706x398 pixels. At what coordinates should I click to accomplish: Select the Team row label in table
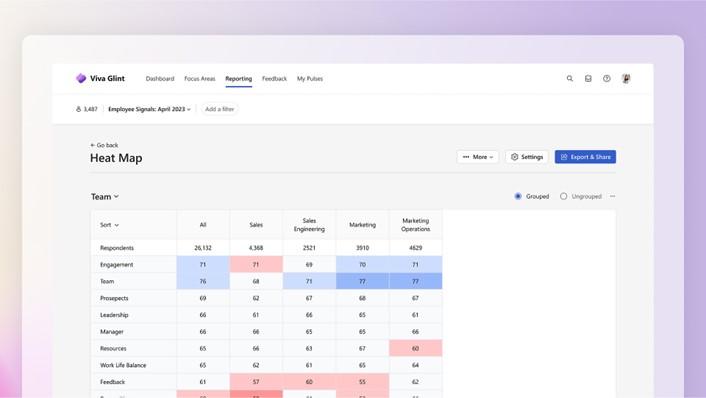point(107,281)
